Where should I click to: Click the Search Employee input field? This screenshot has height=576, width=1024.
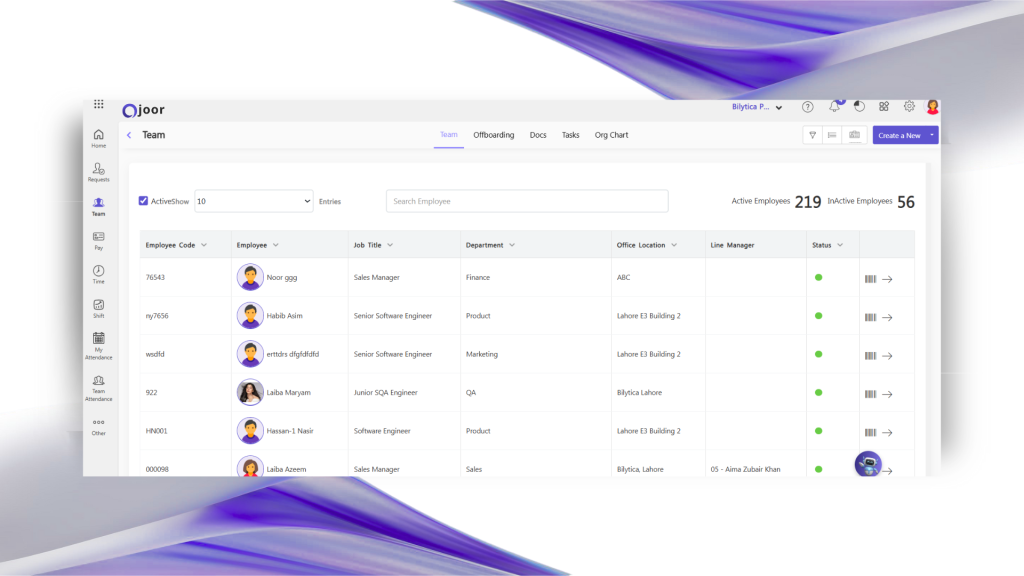[527, 201]
